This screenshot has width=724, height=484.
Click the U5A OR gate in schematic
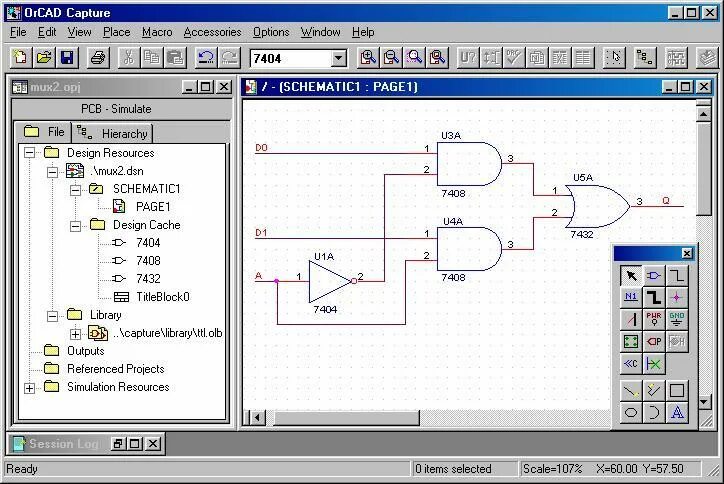[597, 206]
